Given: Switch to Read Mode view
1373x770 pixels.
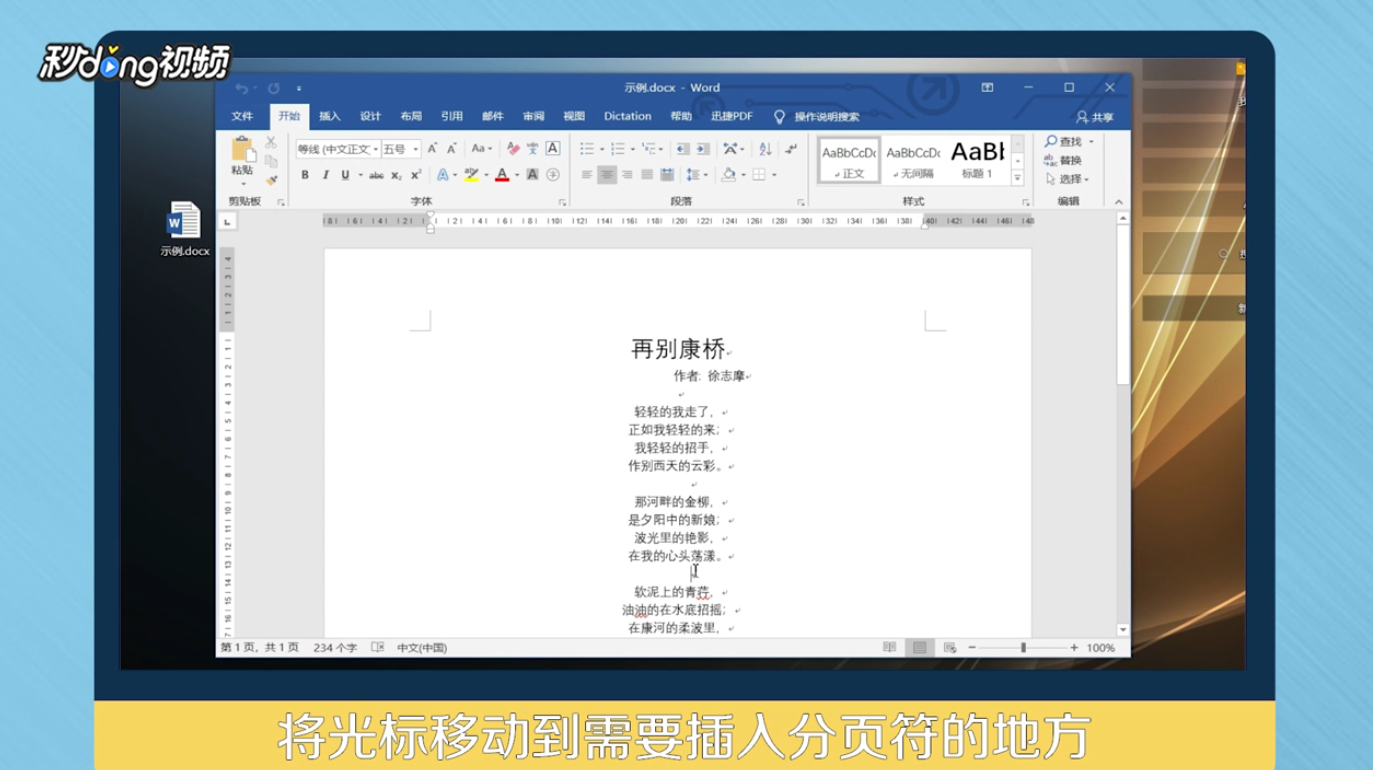Looking at the screenshot, I should tap(889, 648).
